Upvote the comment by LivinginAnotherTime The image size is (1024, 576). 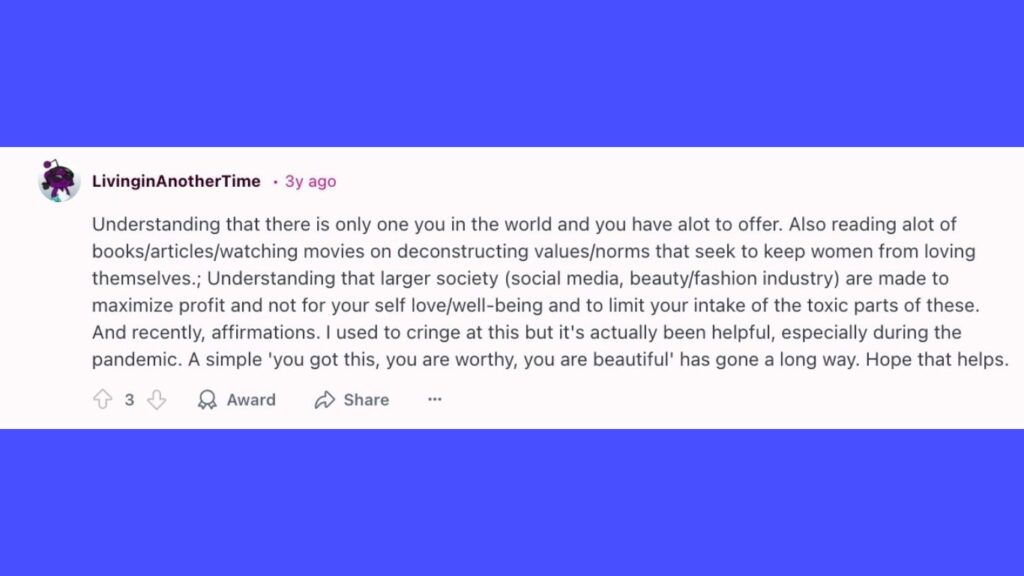tap(102, 400)
